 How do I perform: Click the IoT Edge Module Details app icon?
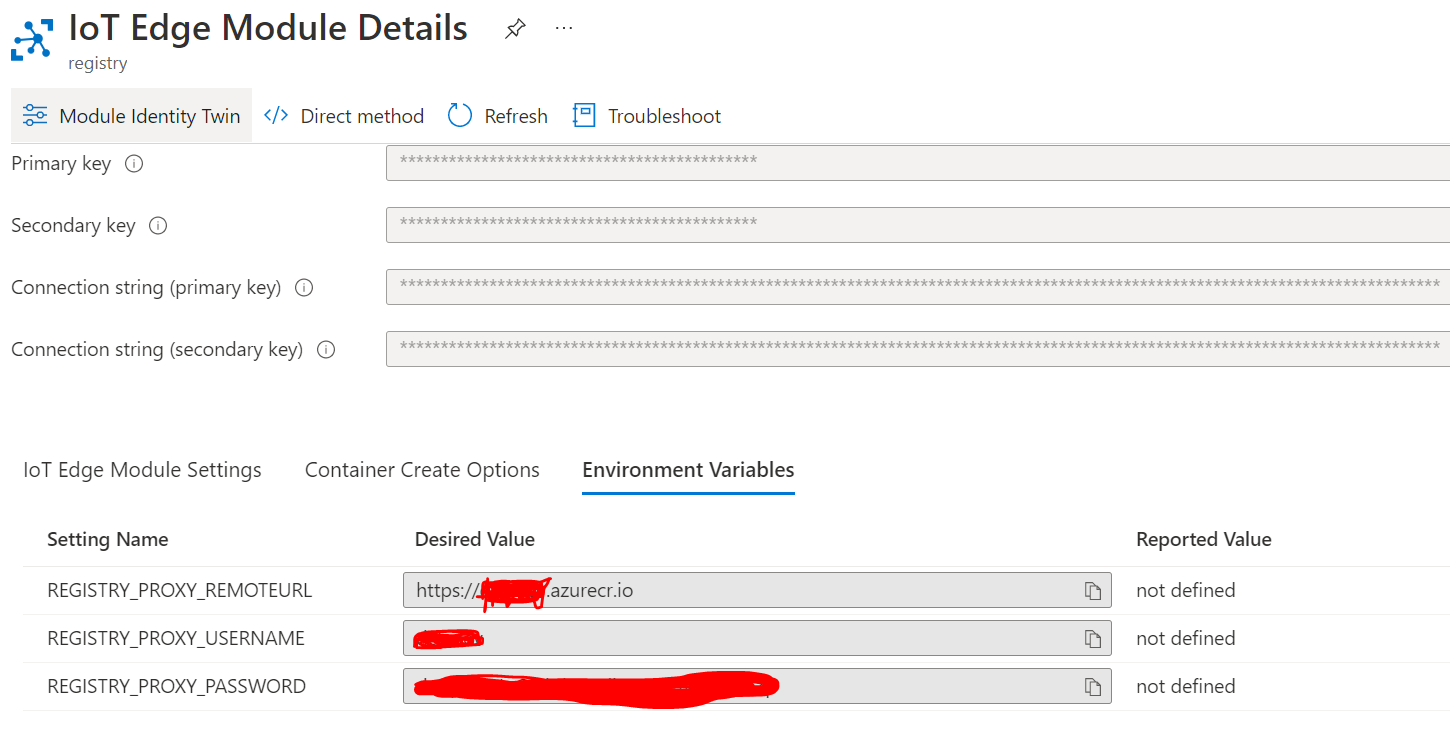[31, 38]
